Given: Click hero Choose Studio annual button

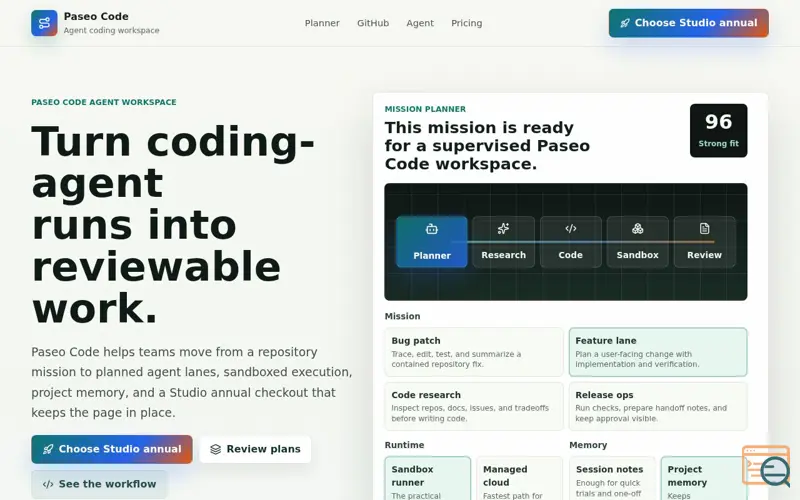Looking at the screenshot, I should click(x=112, y=449).
